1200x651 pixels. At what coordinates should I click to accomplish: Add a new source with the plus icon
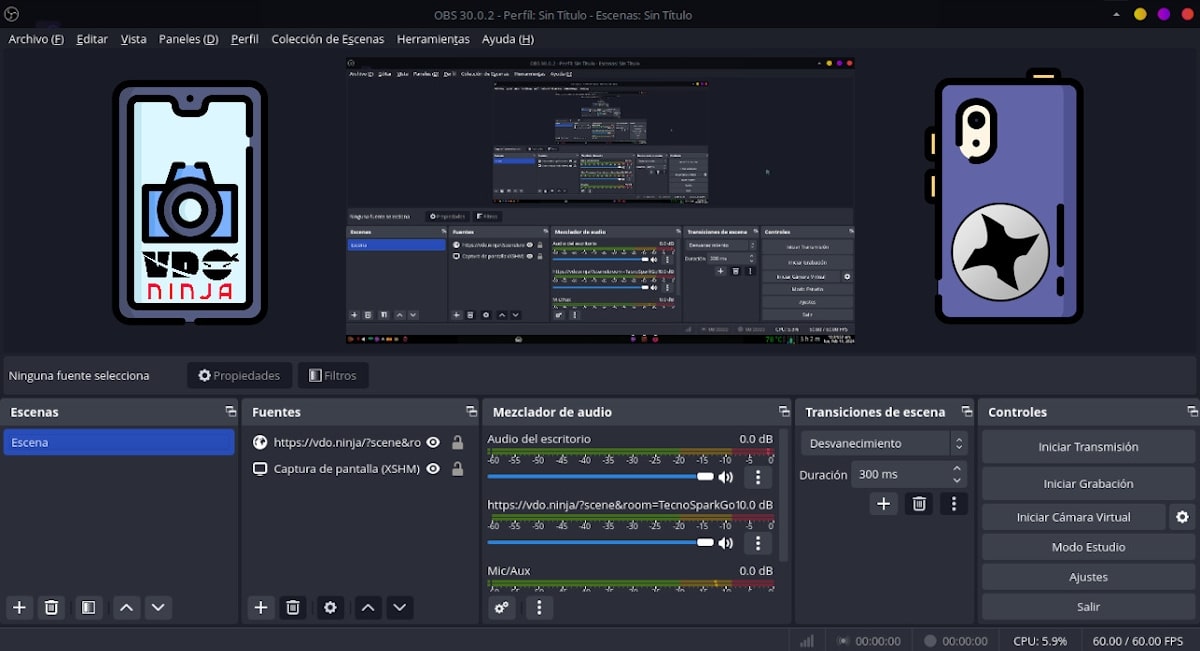[x=261, y=607]
